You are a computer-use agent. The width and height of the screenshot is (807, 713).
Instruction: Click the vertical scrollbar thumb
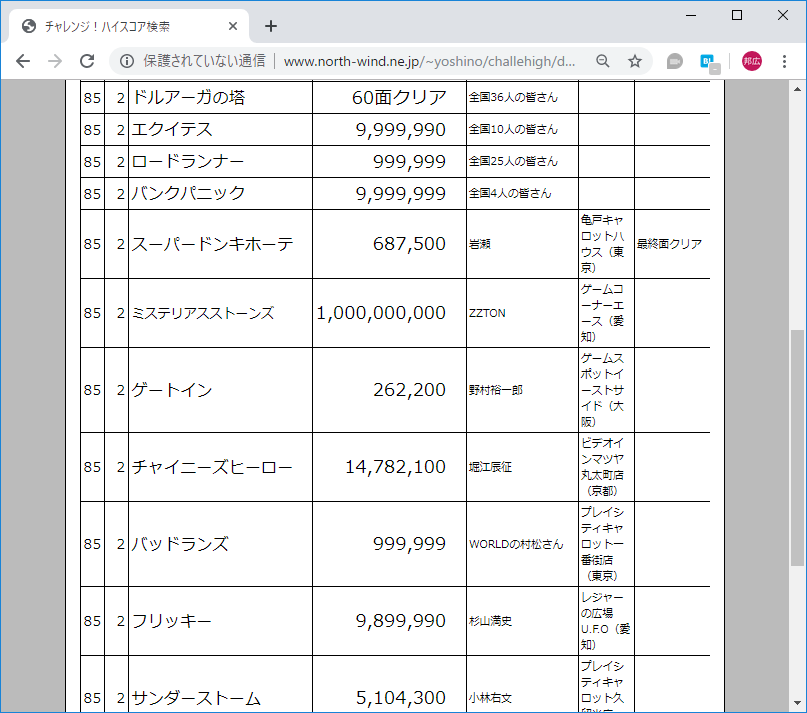click(x=797, y=448)
